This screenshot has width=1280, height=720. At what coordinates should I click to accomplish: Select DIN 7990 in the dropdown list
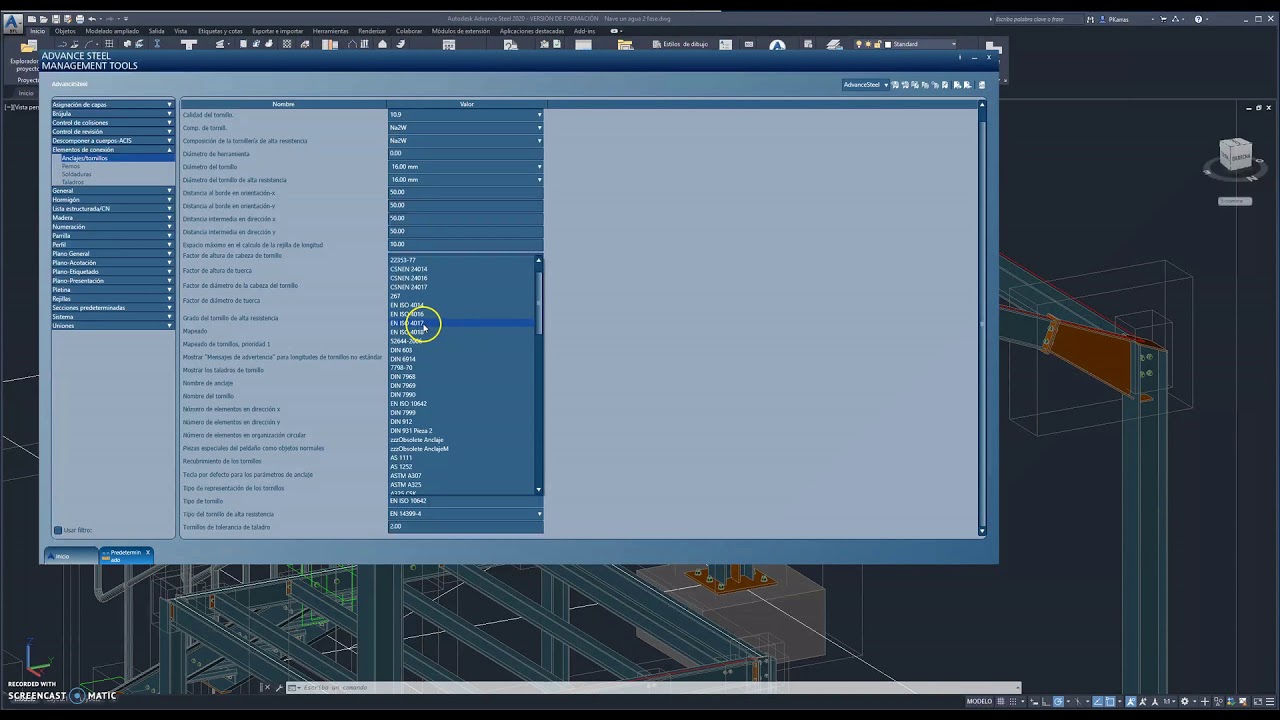(x=461, y=395)
